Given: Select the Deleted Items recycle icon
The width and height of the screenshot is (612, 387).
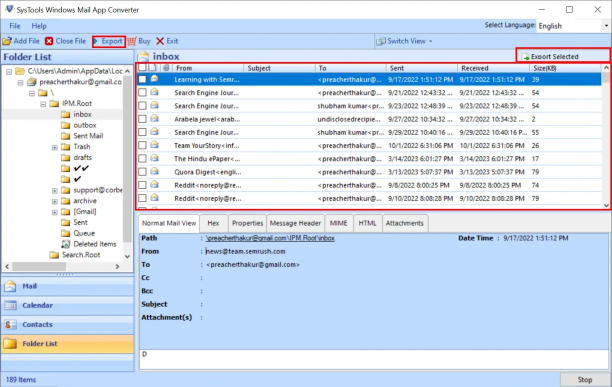Looking at the screenshot, I should [x=66, y=244].
